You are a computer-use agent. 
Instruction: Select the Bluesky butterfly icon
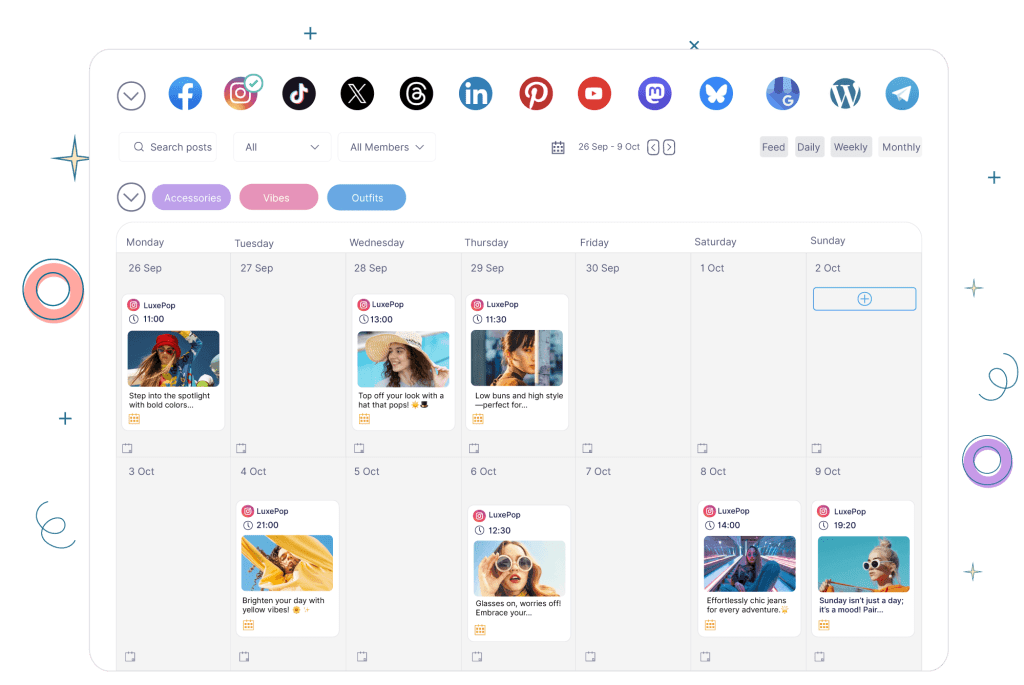tap(716, 93)
